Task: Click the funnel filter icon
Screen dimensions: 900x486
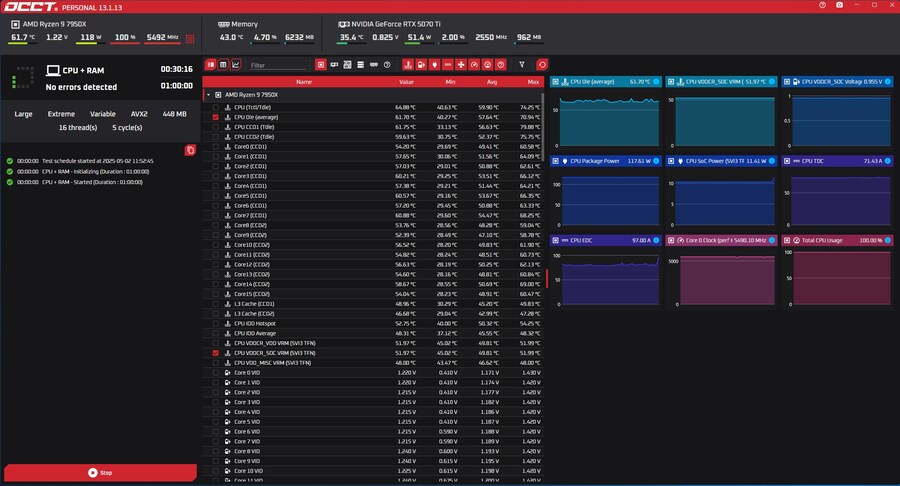Action: (x=520, y=64)
